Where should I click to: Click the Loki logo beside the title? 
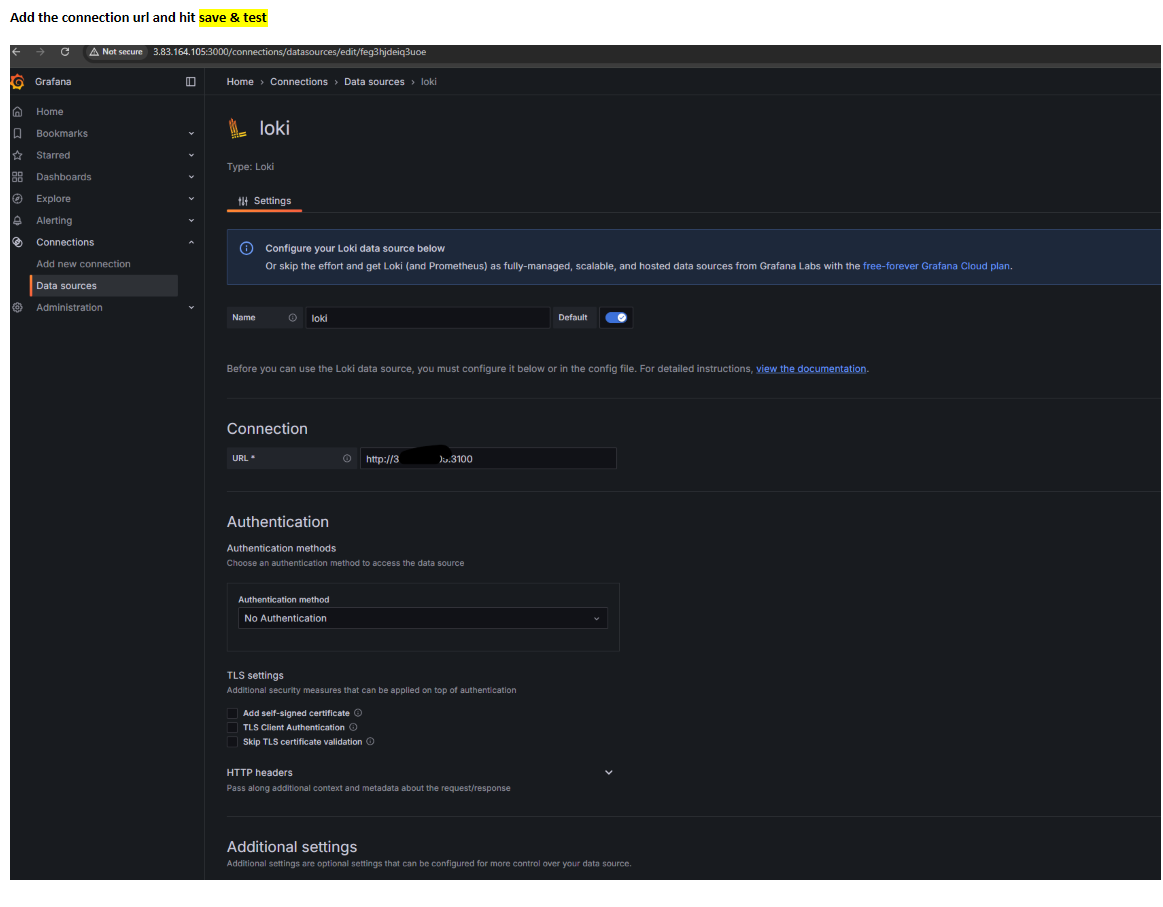(237, 128)
